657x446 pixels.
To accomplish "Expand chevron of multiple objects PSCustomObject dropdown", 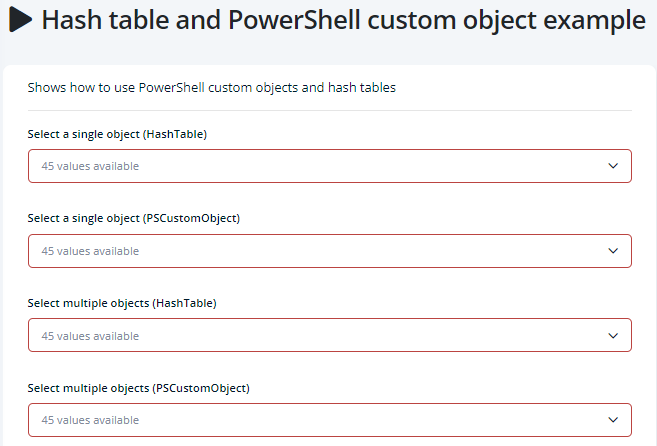I will [613, 420].
